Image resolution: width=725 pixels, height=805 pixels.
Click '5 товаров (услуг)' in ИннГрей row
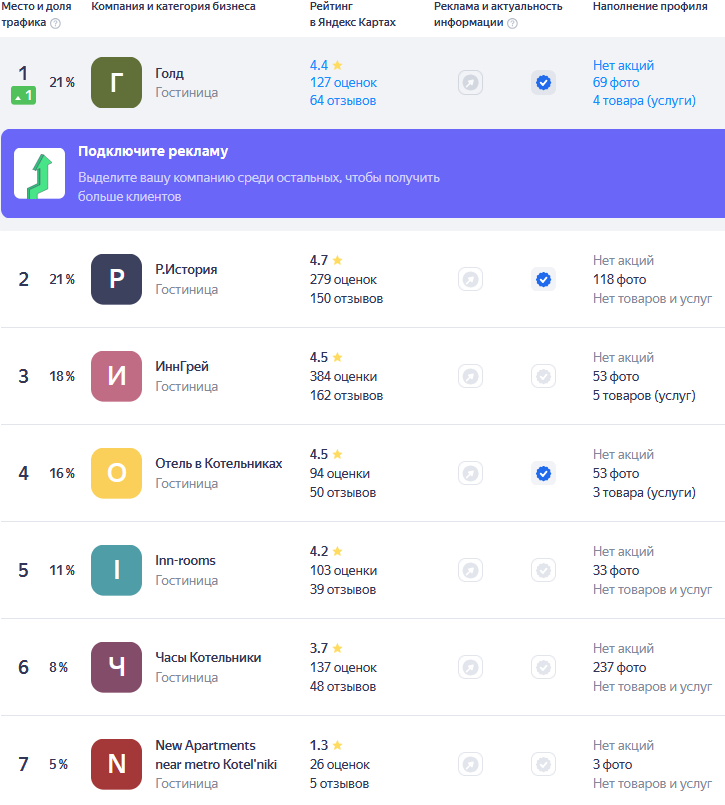644,396
